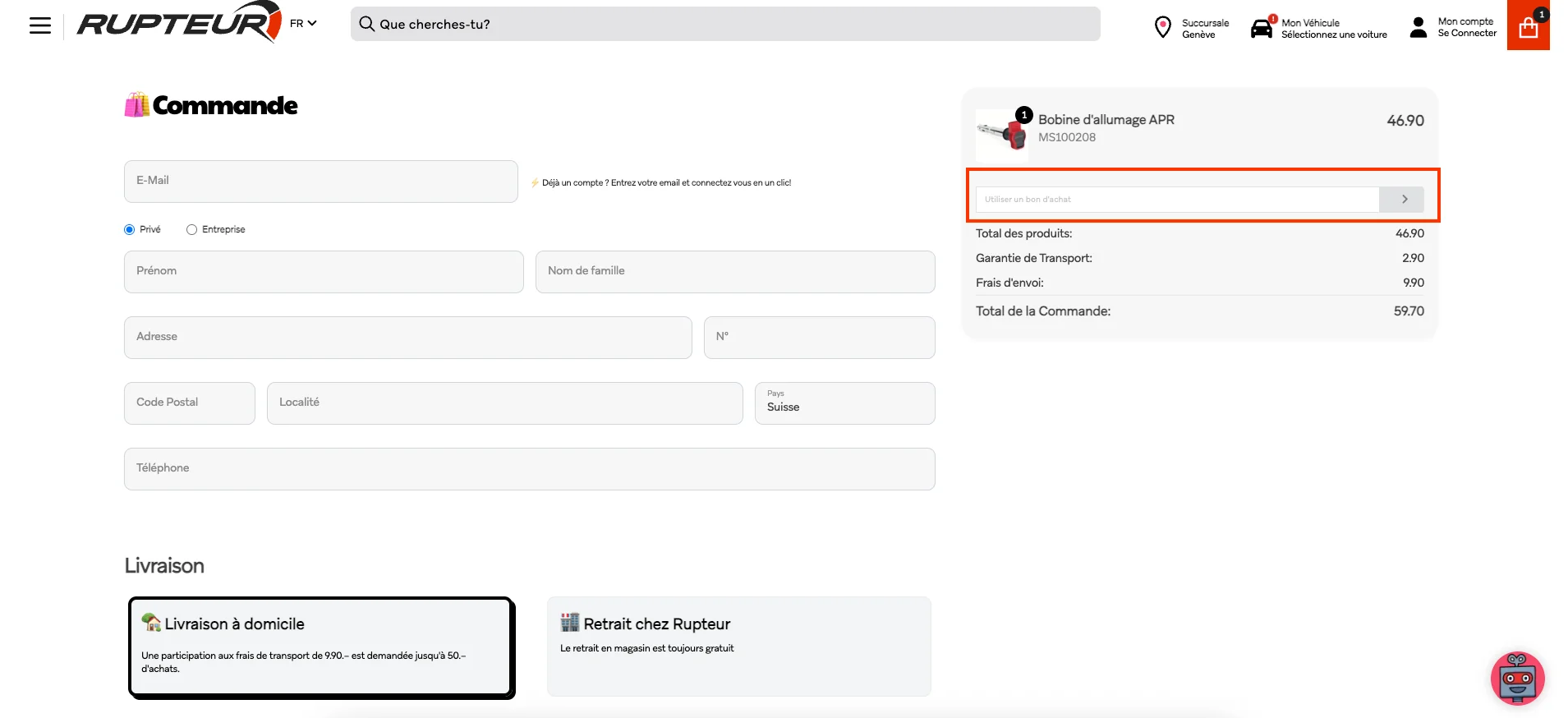1568x718 pixels.
Task: Click the house icon on home delivery
Action: (x=151, y=622)
